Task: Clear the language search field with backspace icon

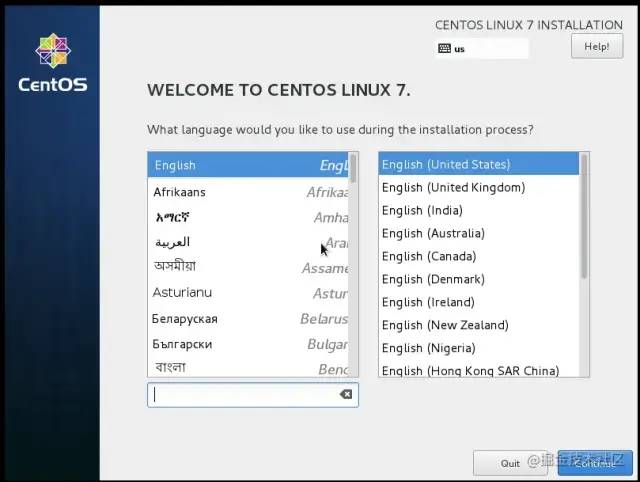Action: (346, 394)
